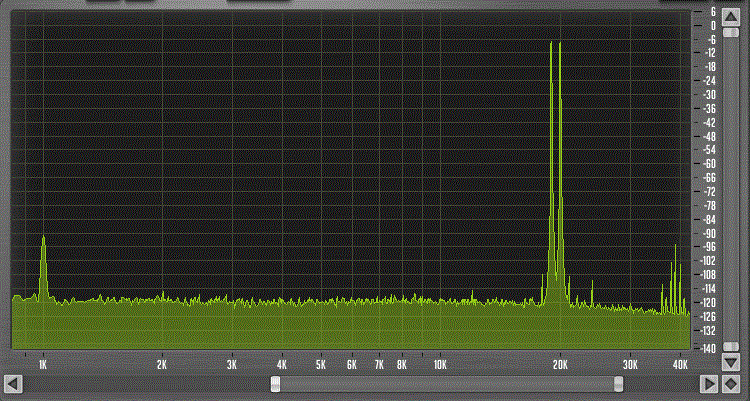Click the -140 dB level label
The height and width of the screenshot is (401, 750).
click(708, 349)
